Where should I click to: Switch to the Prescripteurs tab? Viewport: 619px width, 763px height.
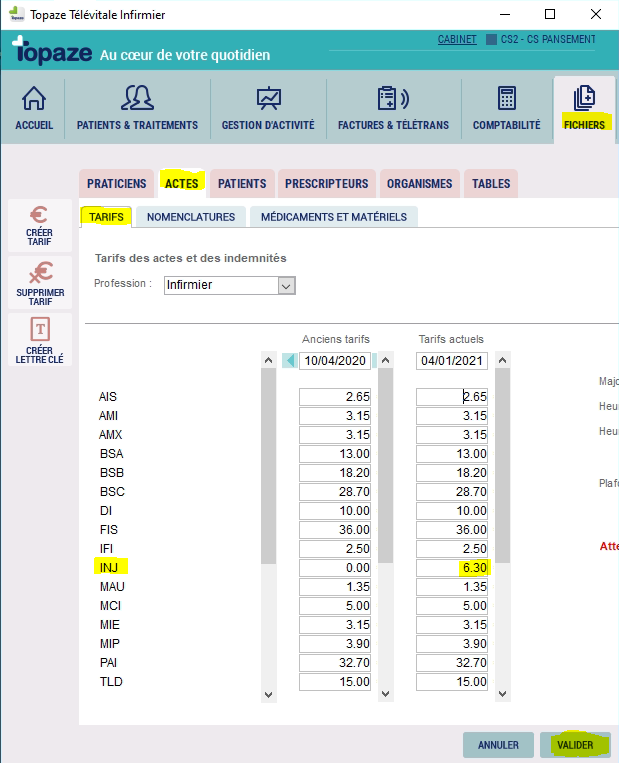click(327, 184)
